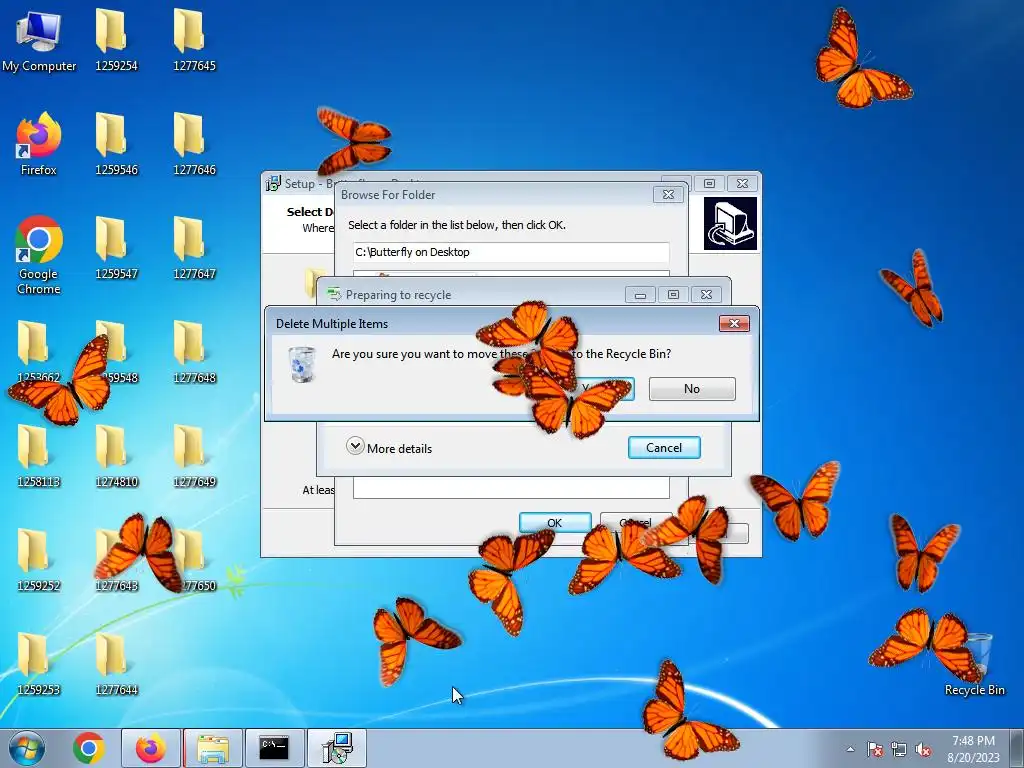Select folder 1277648 on desktop

pyautogui.click(x=194, y=352)
